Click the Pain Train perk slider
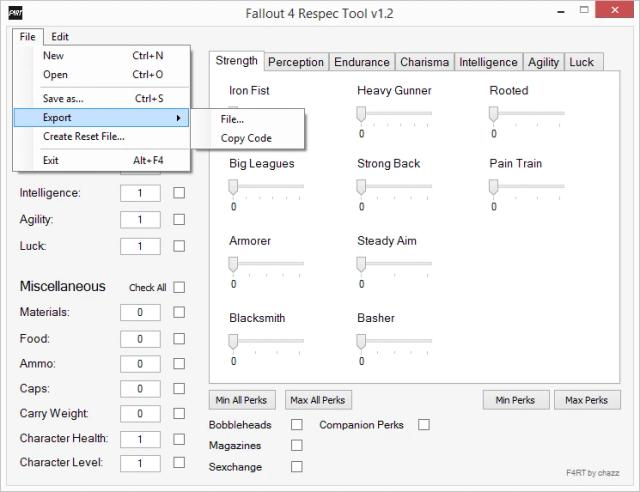640x492 pixels. click(x=527, y=187)
